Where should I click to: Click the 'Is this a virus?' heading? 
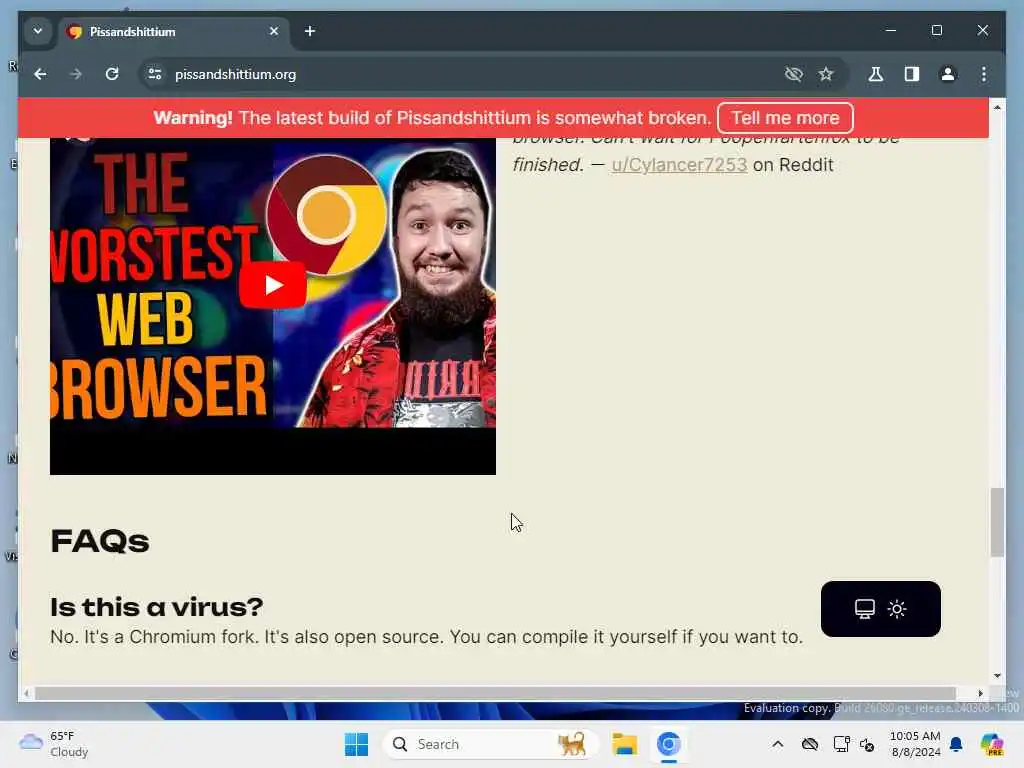(x=157, y=607)
